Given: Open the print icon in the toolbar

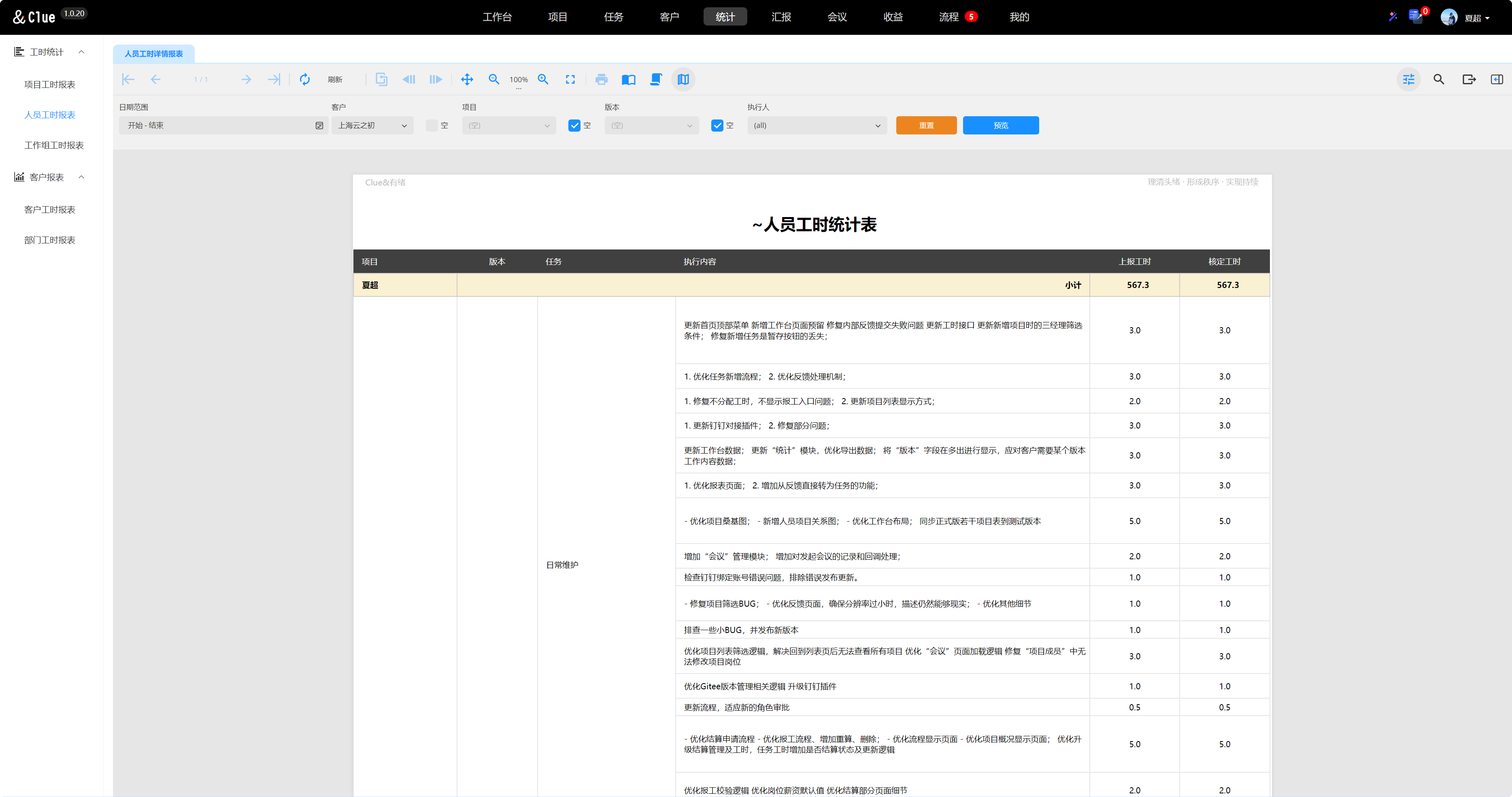Looking at the screenshot, I should (602, 79).
